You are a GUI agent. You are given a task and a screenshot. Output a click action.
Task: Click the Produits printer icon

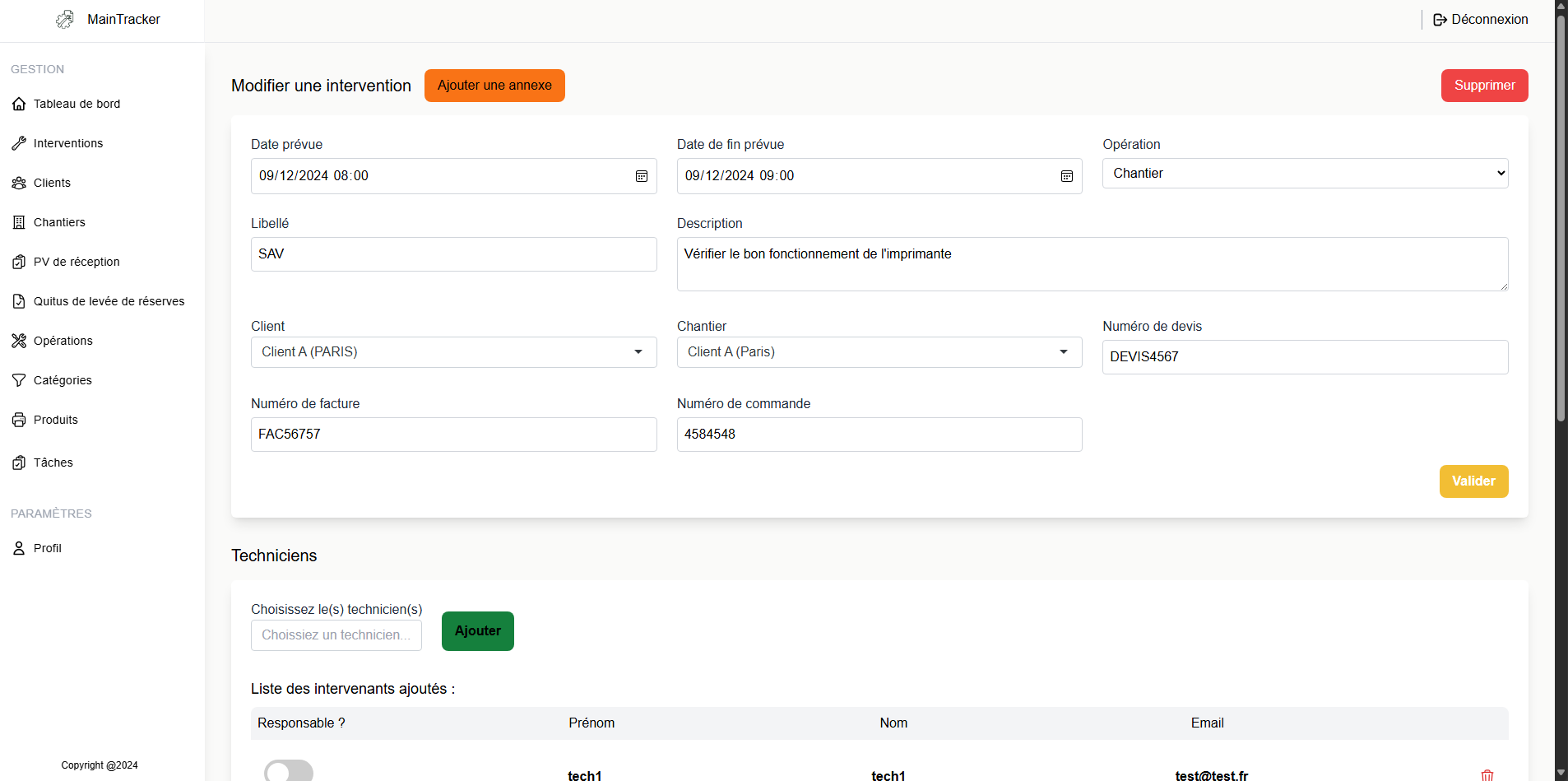tap(19, 420)
